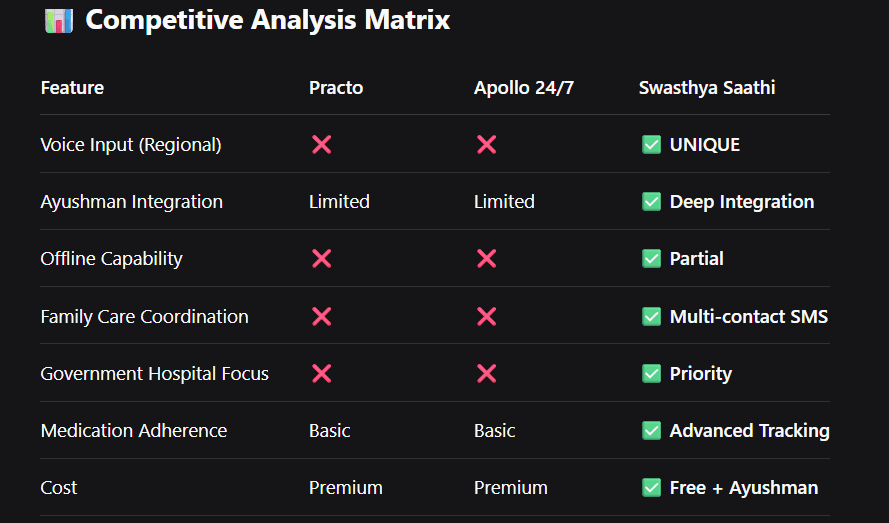
Task: Click Apollo 24/7's red cross for Offline Capability
Action: [x=486, y=259]
